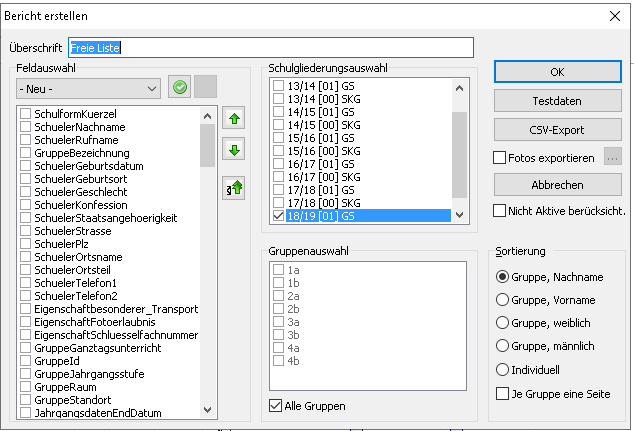Click the green checkmark save icon
The width and height of the screenshot is (634, 431).
click(179, 88)
